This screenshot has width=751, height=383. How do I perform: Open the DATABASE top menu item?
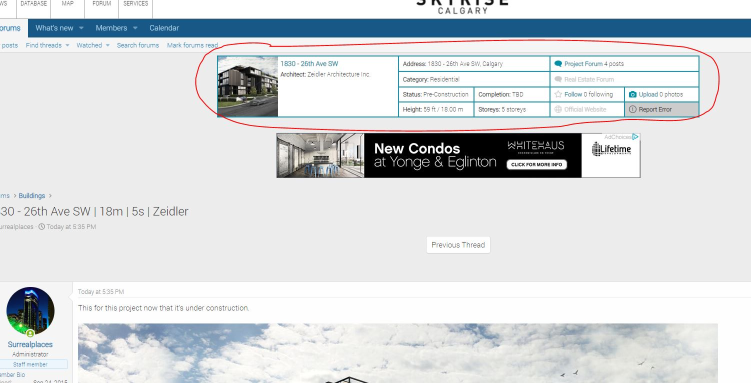[x=34, y=3]
